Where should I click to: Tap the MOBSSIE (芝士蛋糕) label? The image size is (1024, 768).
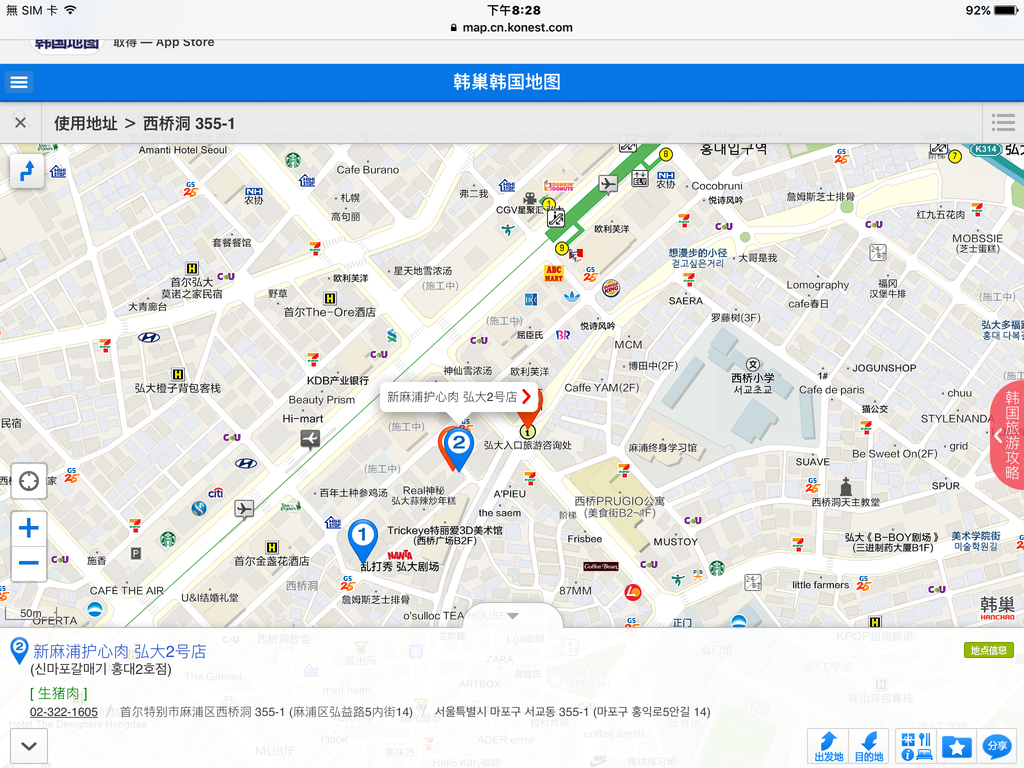pos(977,243)
